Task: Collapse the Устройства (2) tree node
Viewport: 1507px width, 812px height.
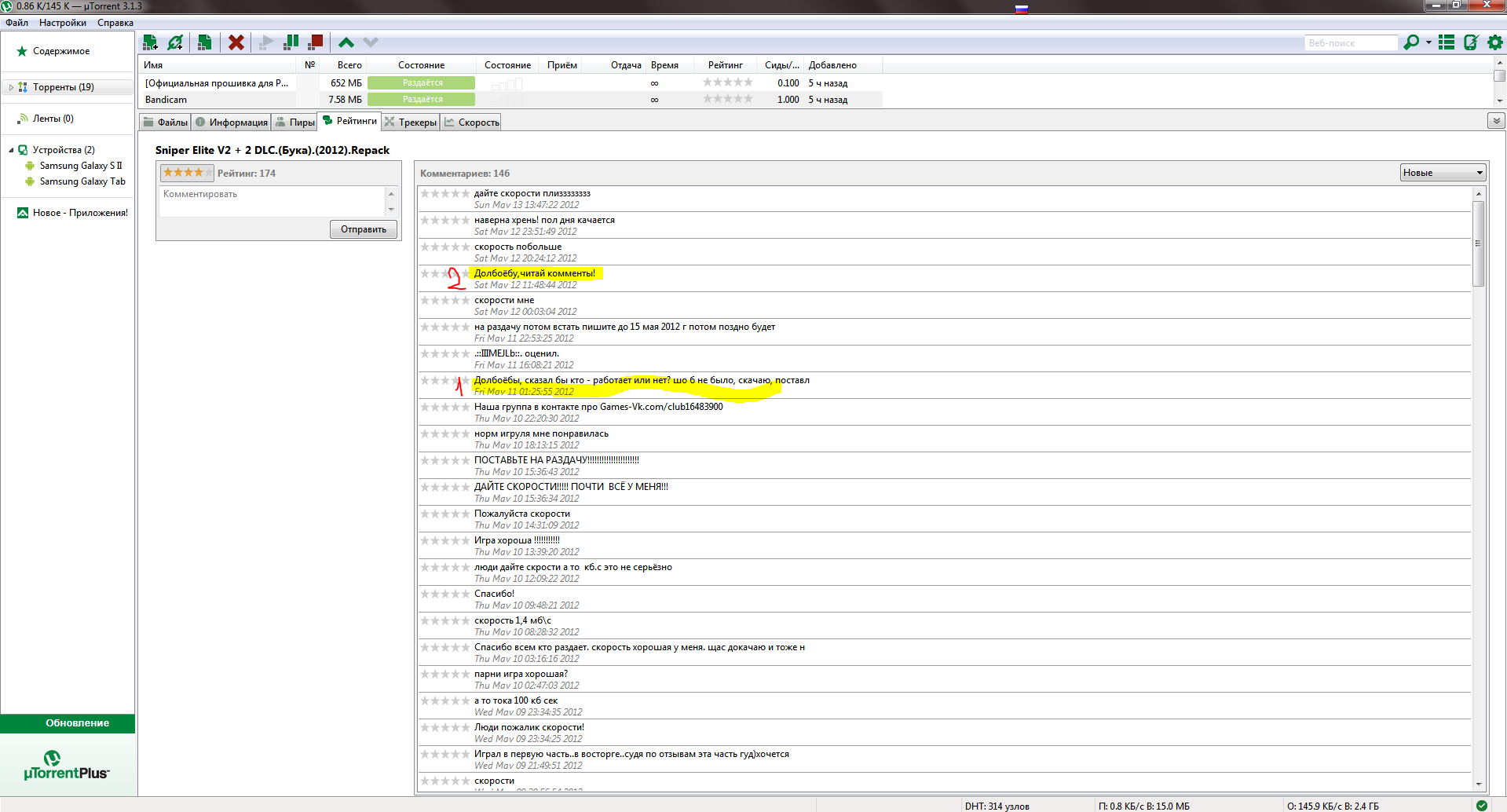Action: pyautogui.click(x=11, y=150)
